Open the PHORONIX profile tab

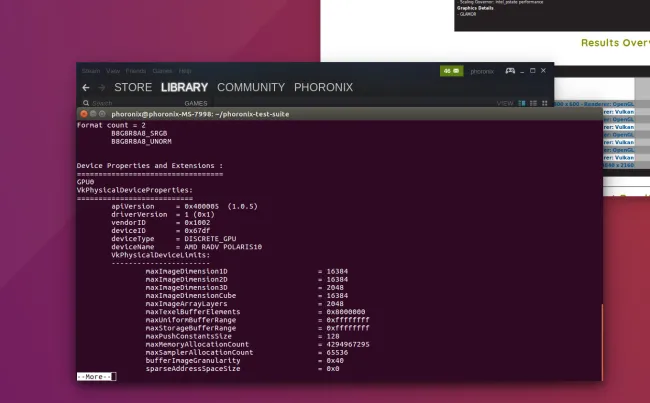tap(323, 87)
